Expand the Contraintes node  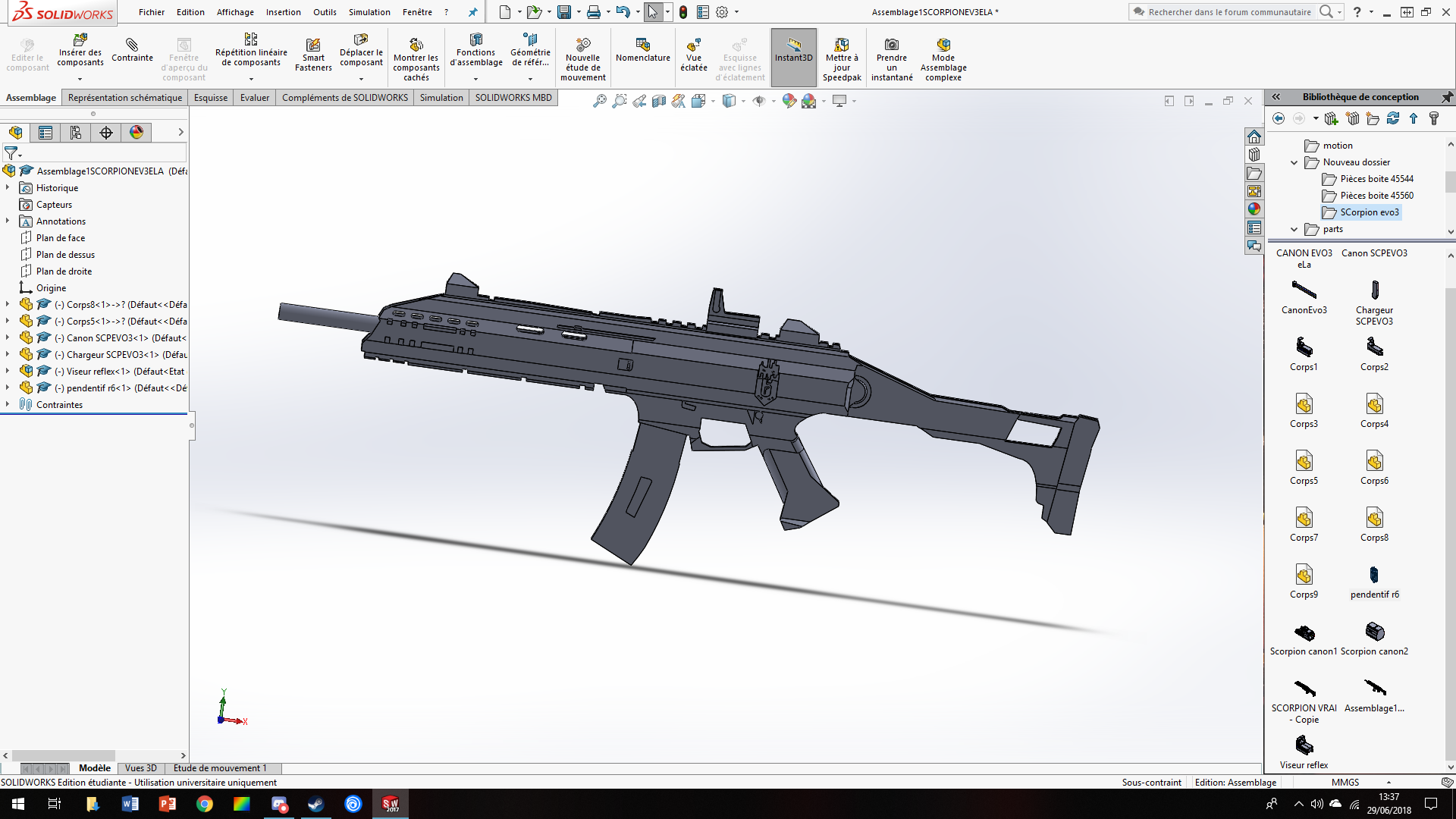8,404
